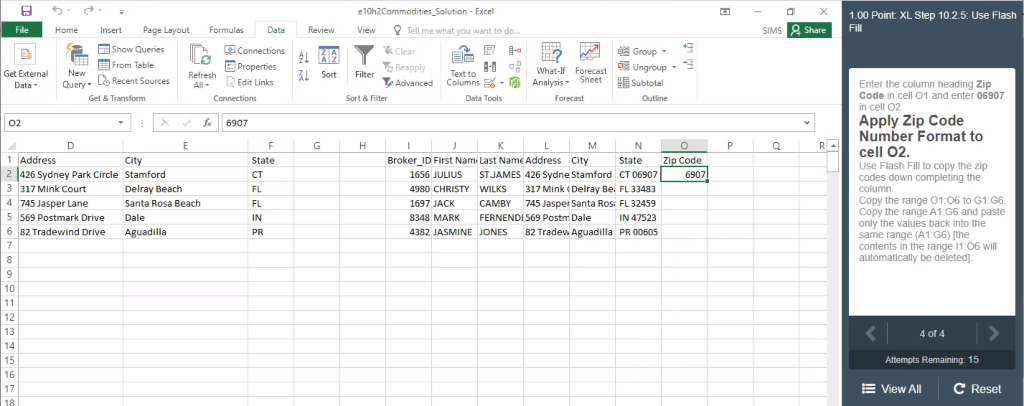Click Connections in ribbon
1024x406 pixels.
[255, 50]
